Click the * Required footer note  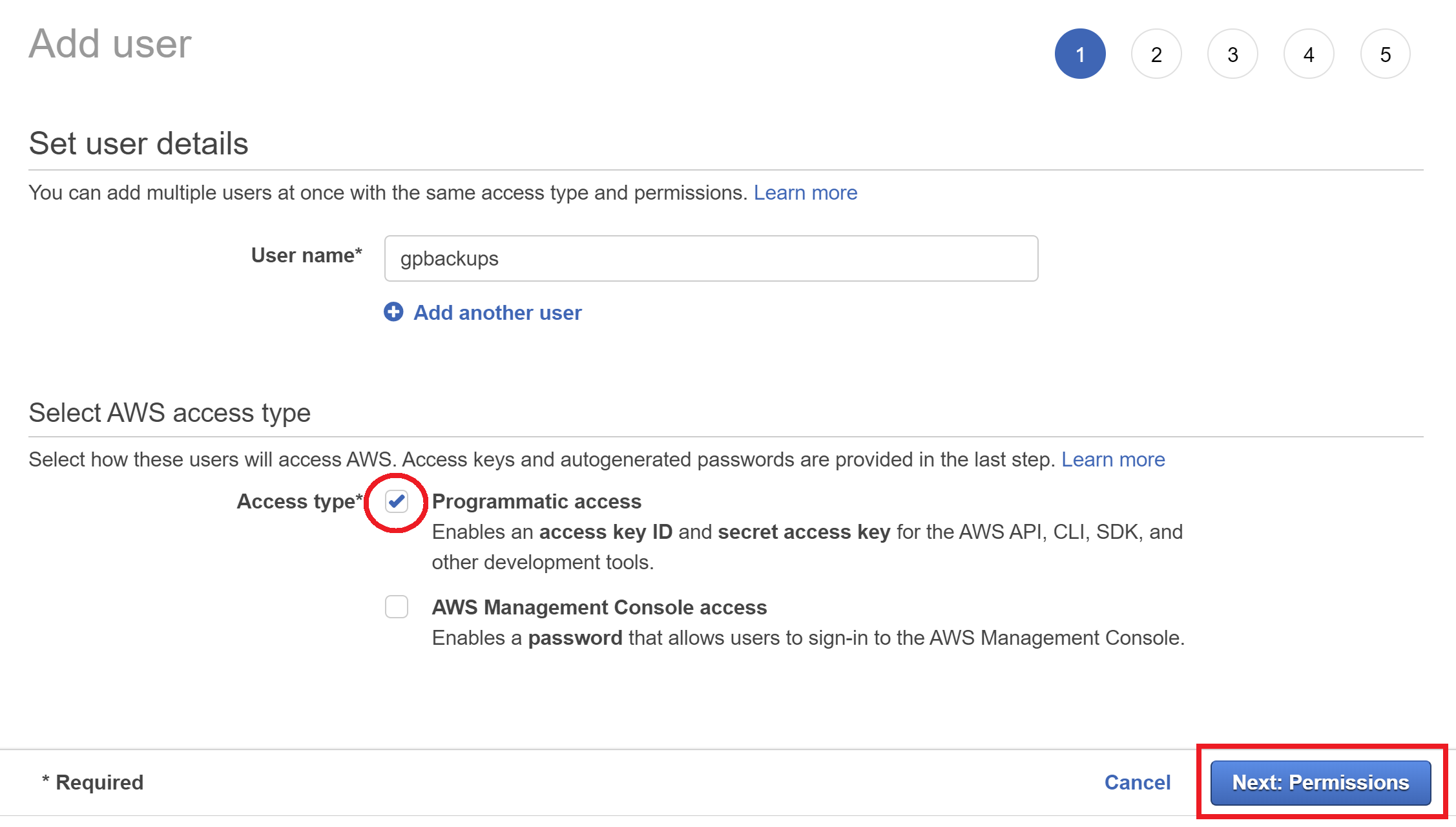[93, 782]
